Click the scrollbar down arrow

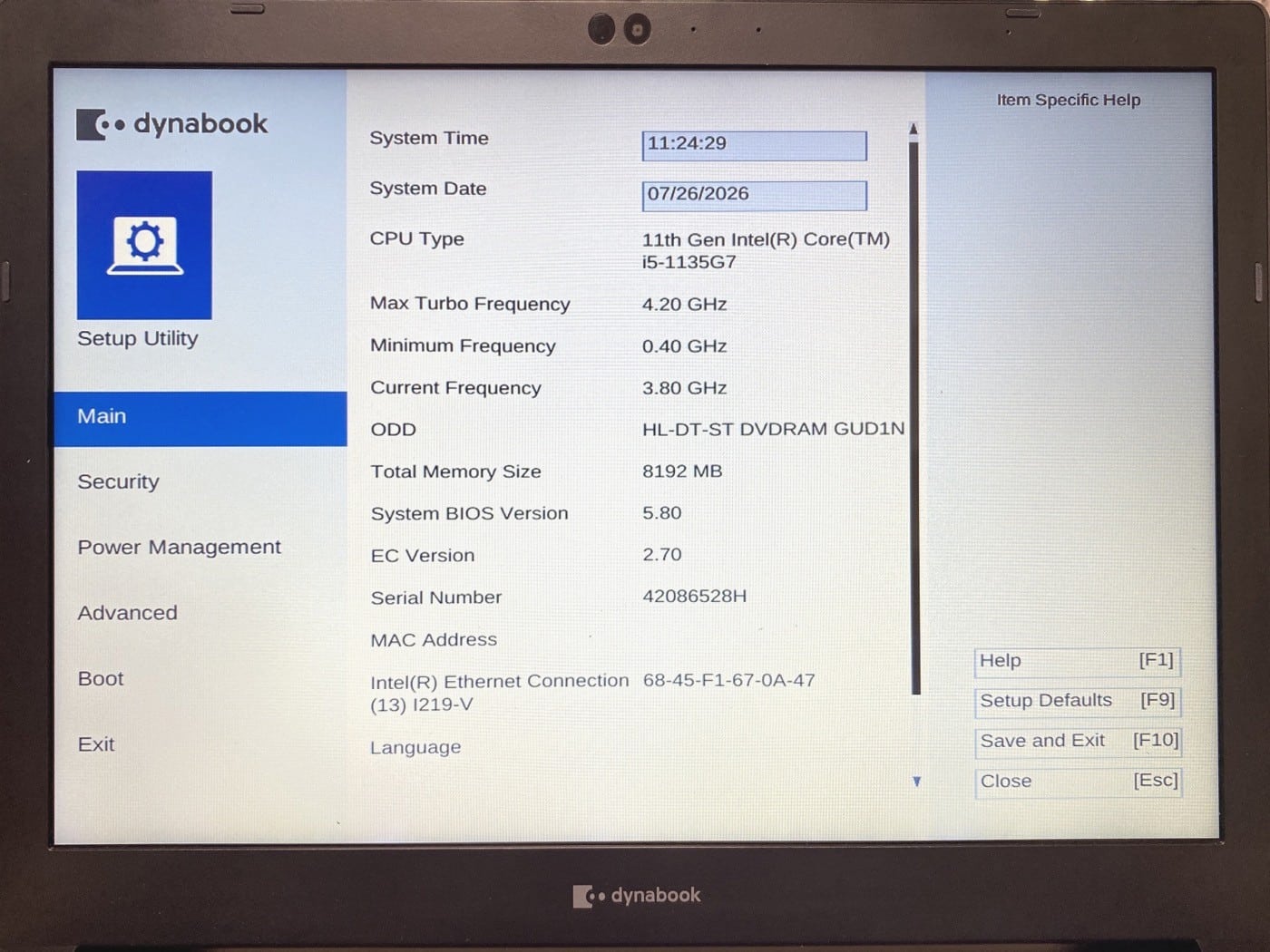click(x=916, y=782)
